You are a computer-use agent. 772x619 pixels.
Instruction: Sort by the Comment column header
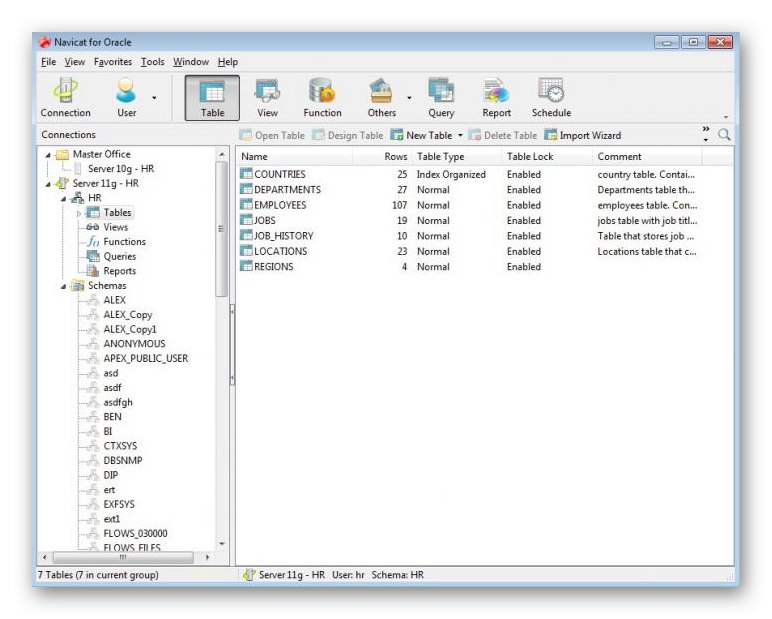click(647, 157)
